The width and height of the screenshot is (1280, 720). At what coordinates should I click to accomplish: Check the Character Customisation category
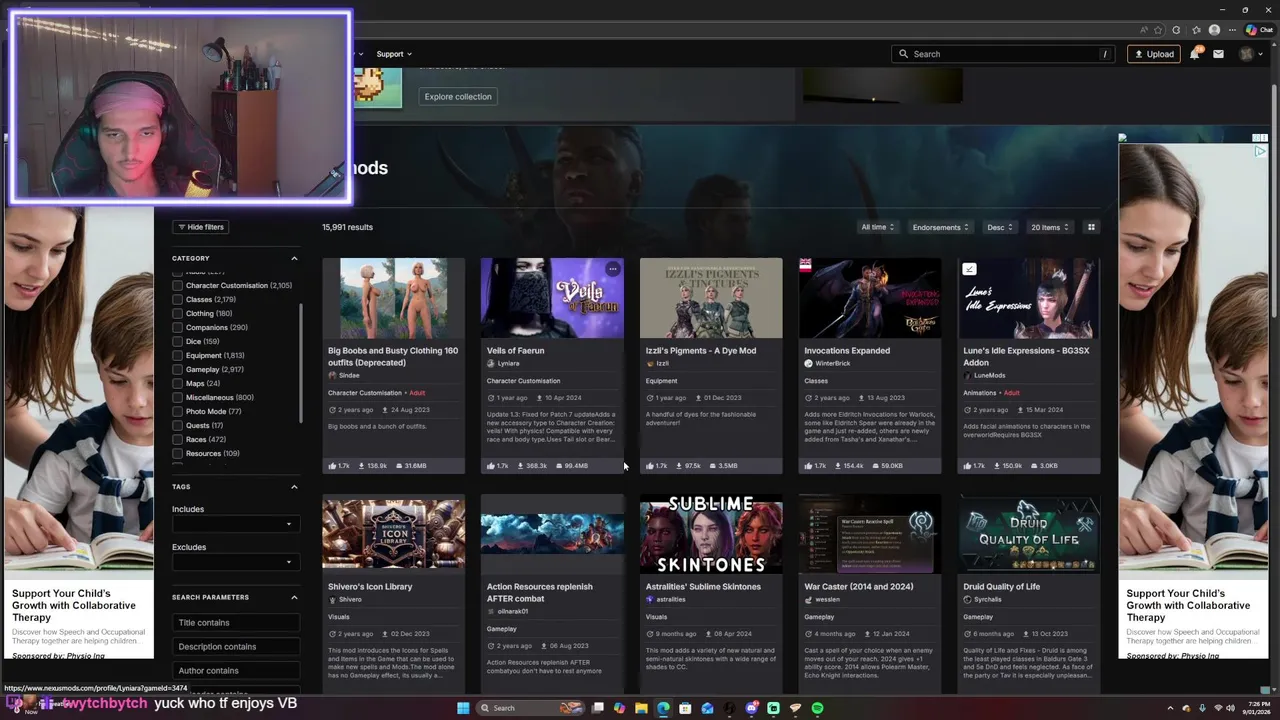click(x=177, y=285)
